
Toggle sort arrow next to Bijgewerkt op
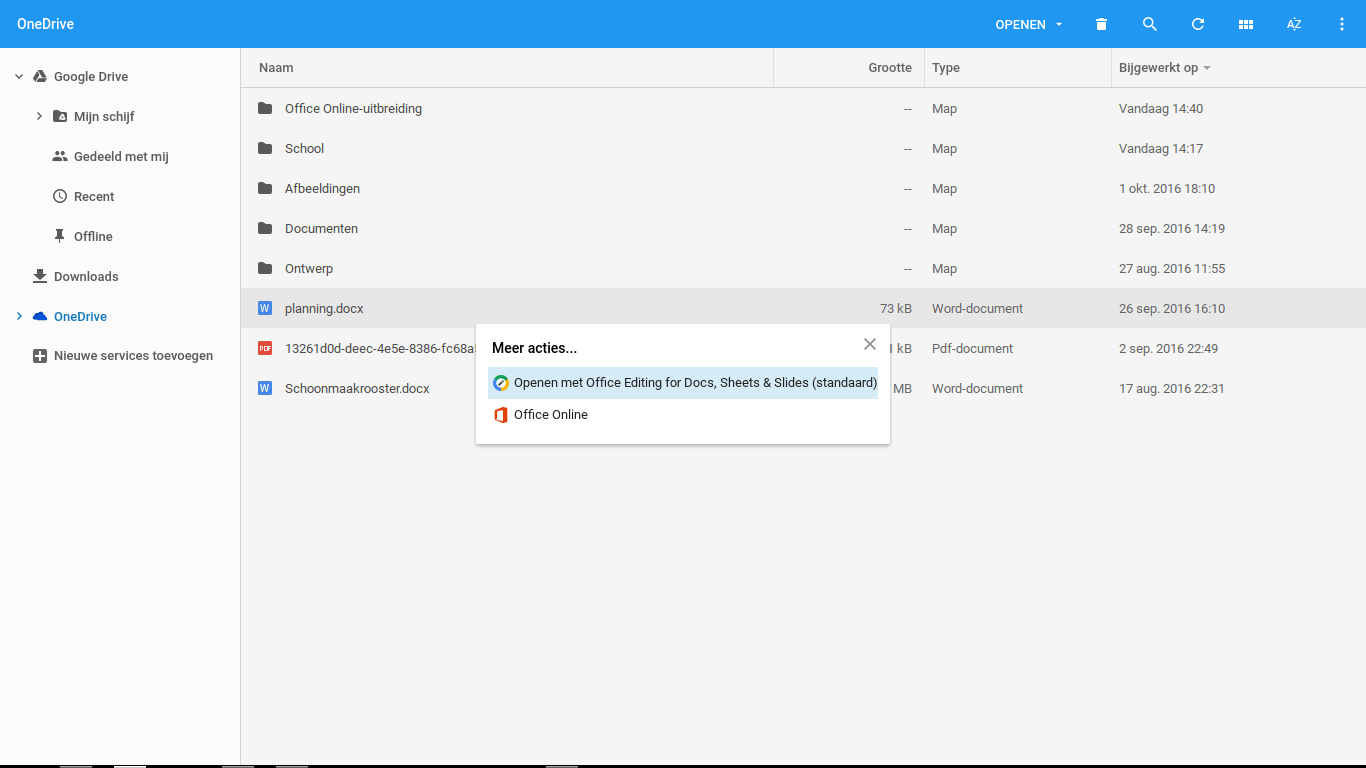tap(1207, 68)
